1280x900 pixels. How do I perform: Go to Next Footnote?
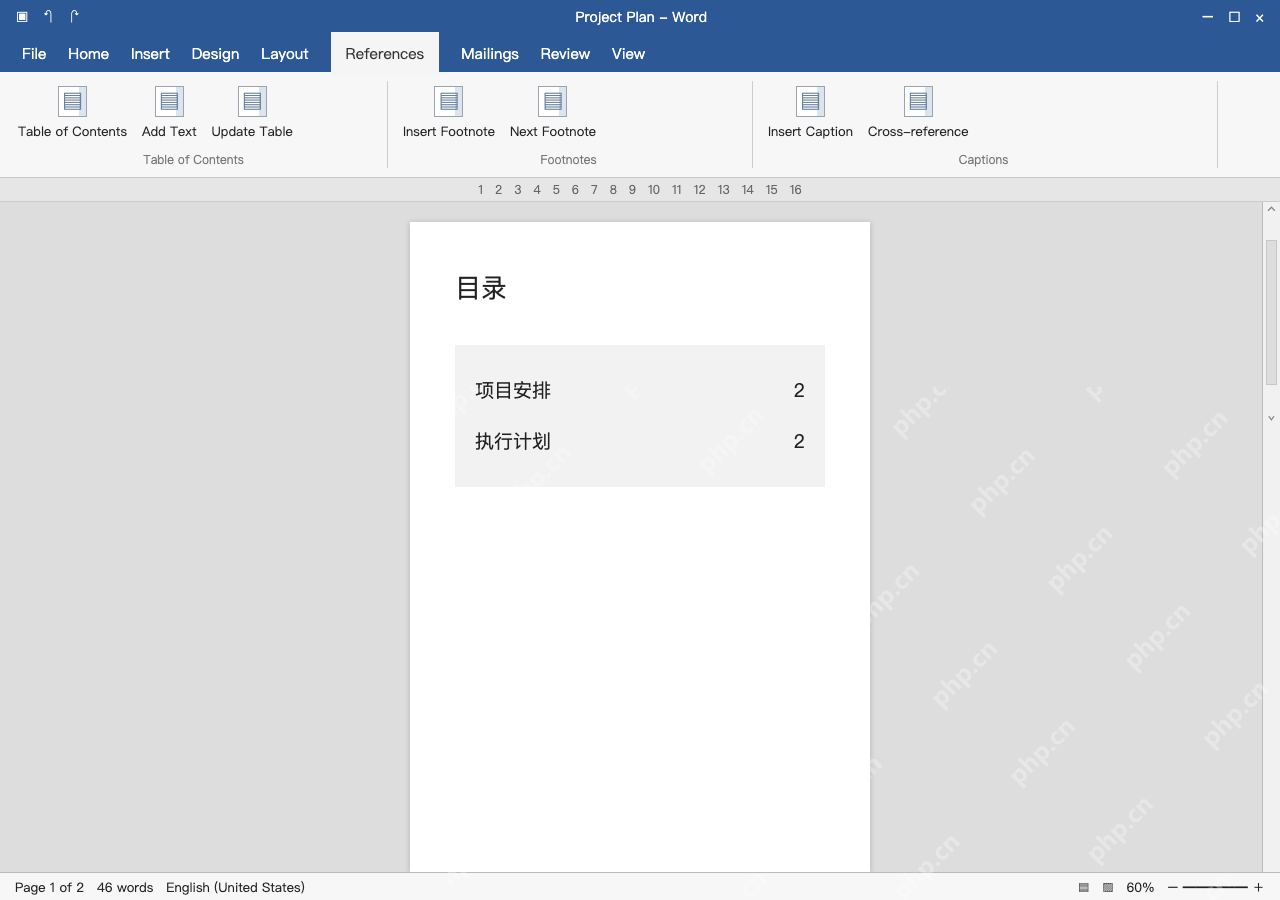pyautogui.click(x=553, y=112)
